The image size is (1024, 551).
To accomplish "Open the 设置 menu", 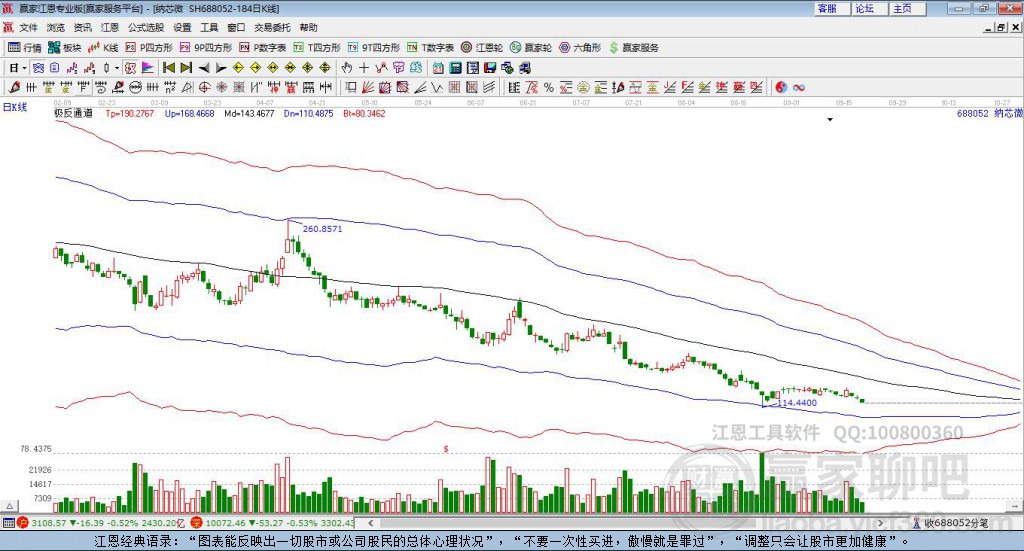I will [x=182, y=27].
